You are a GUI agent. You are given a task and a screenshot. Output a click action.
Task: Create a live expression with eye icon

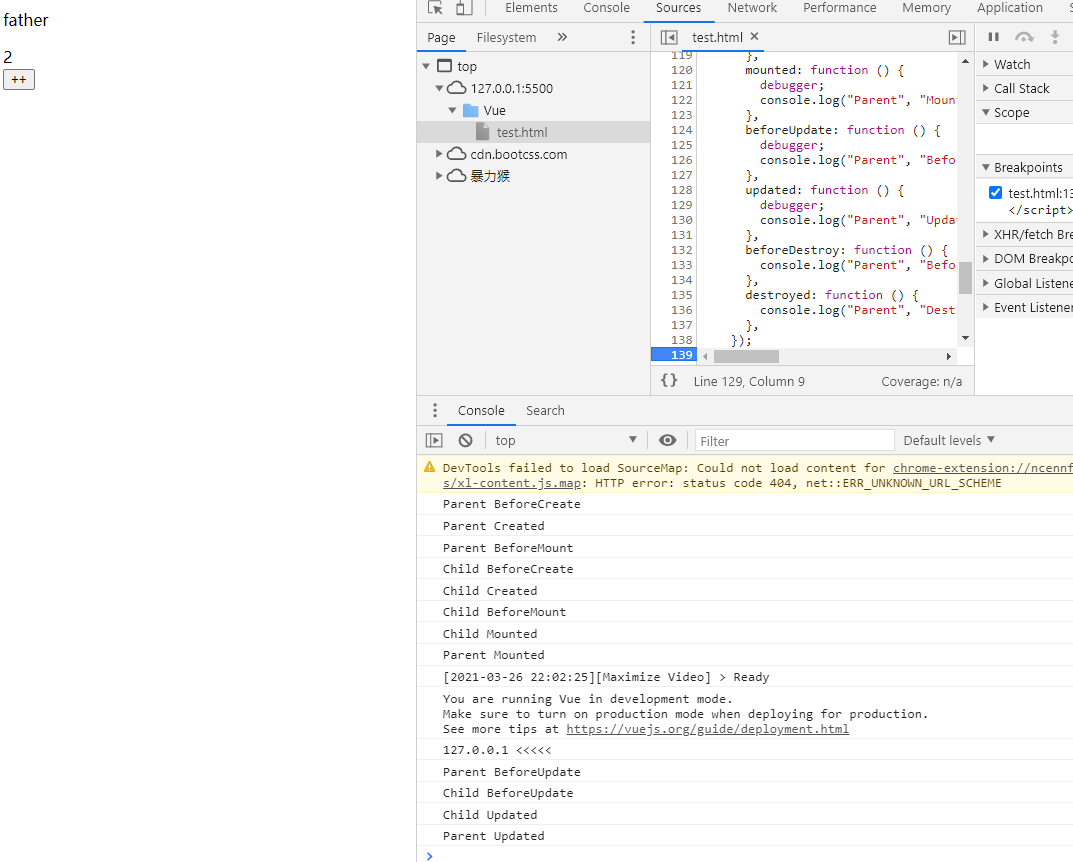[667, 441]
